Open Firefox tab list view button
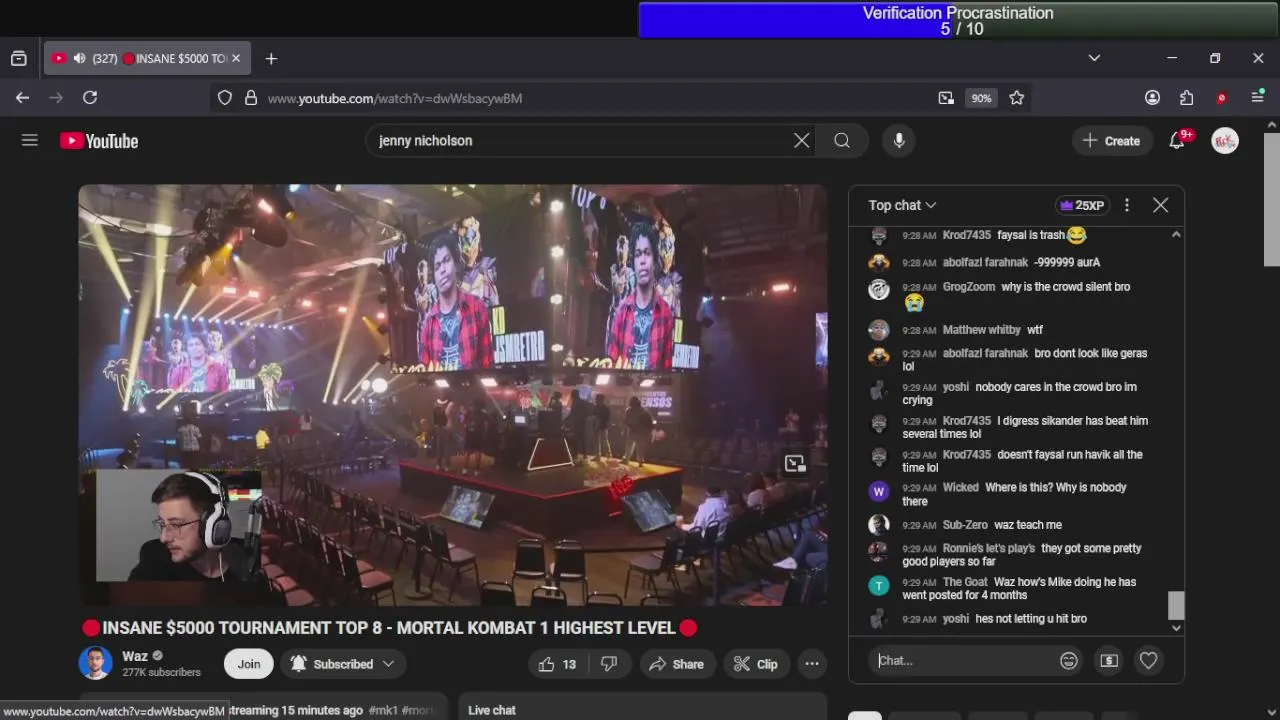 click(18, 59)
